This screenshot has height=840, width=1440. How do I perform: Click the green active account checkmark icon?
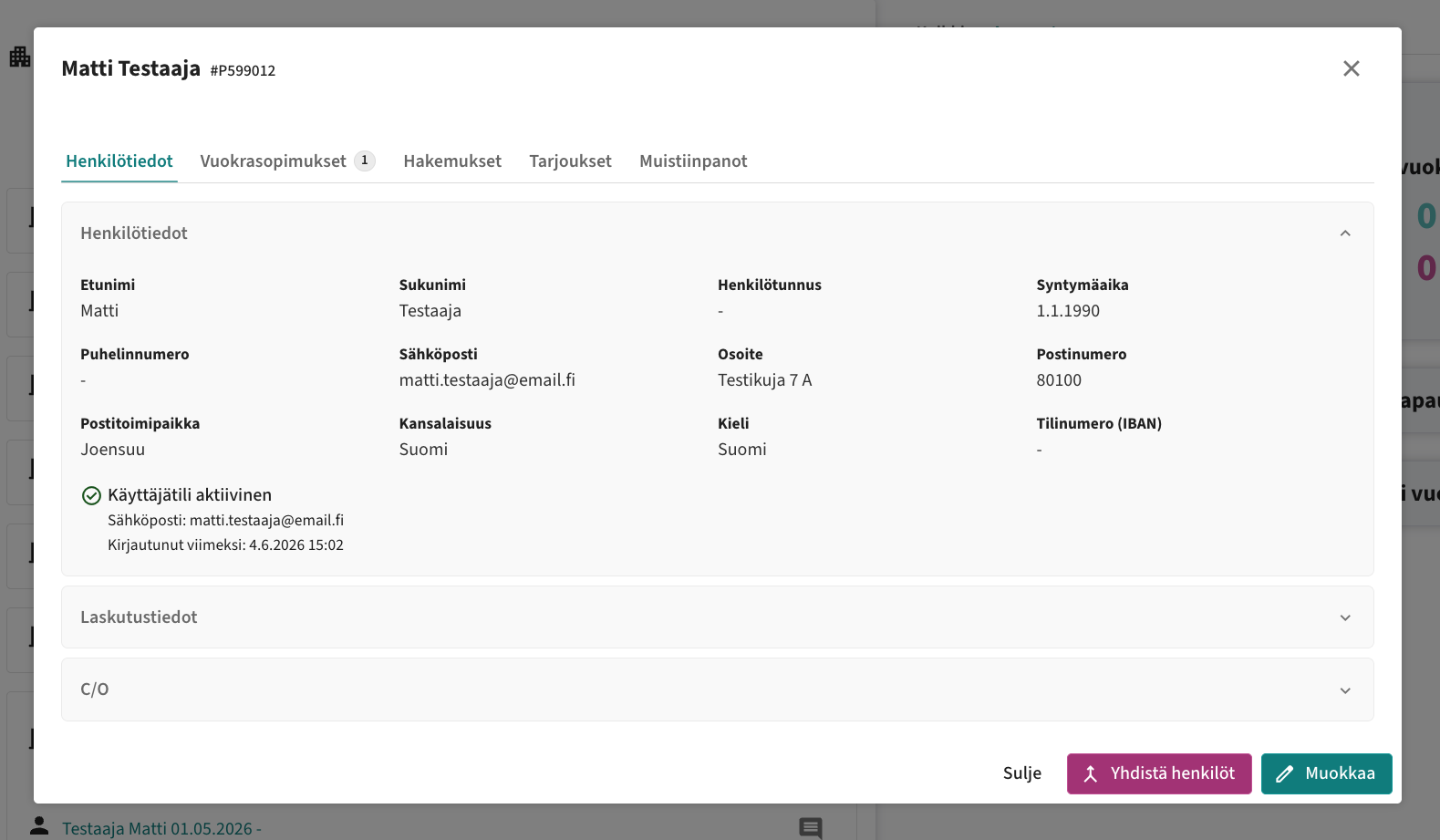(91, 495)
